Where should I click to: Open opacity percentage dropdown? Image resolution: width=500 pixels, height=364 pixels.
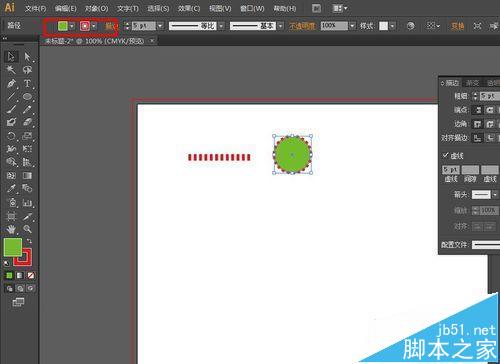(x=352, y=26)
